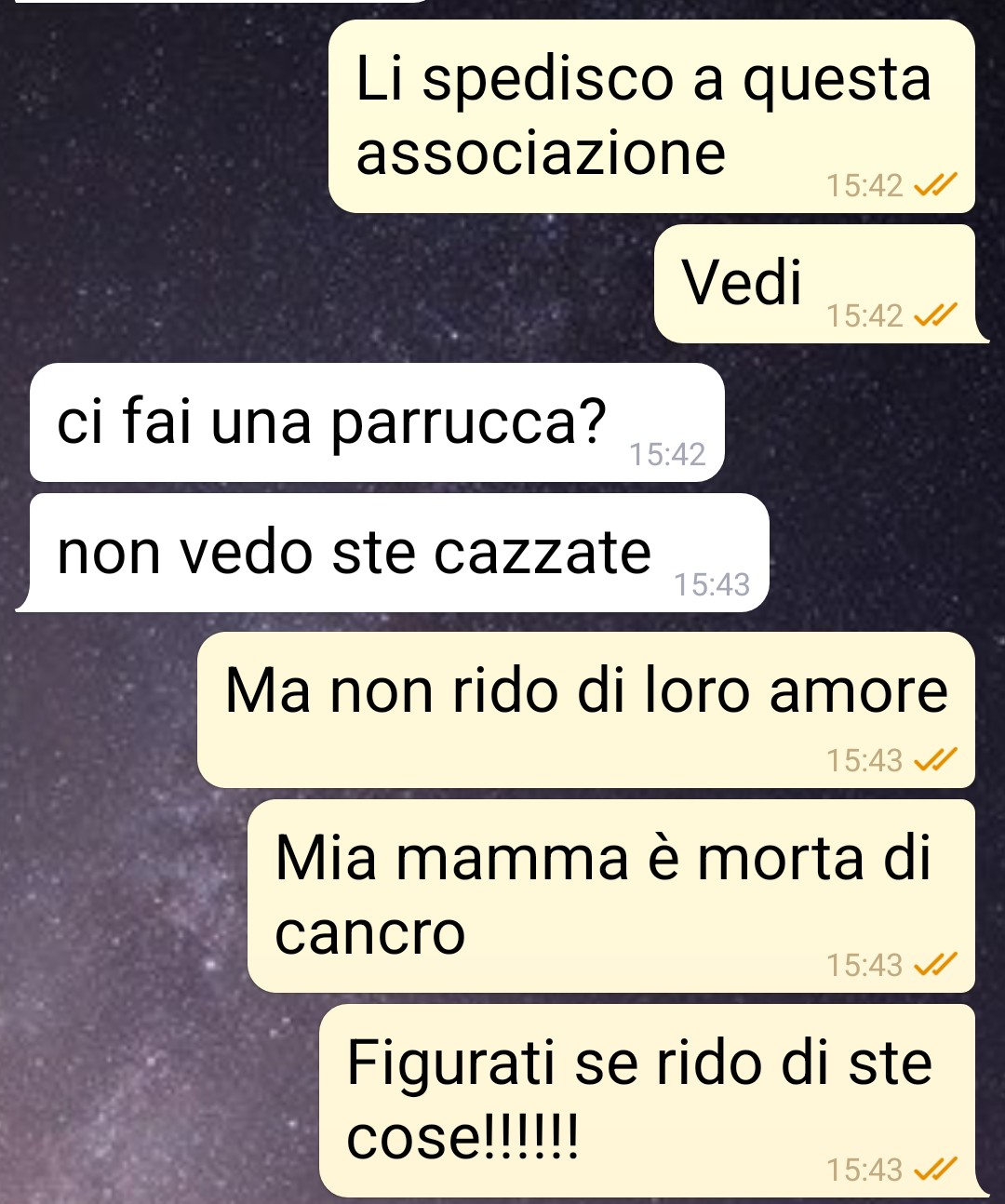Tap the 15:42 timestamp on 'Li spedisco' message
Image resolution: width=1005 pixels, height=1204 pixels.
tap(864, 186)
